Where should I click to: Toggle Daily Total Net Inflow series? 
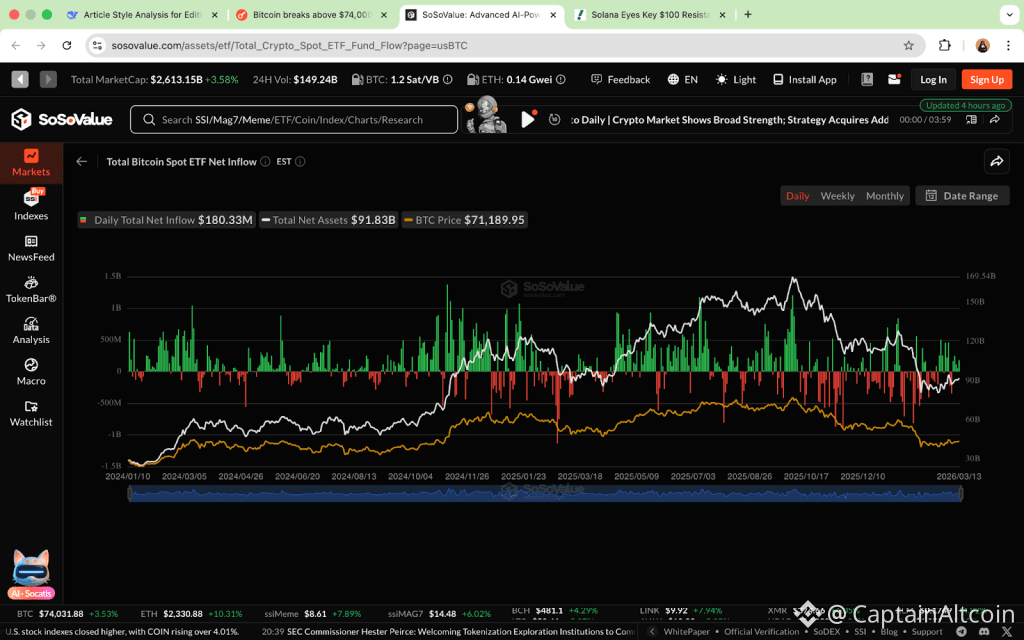click(x=166, y=220)
